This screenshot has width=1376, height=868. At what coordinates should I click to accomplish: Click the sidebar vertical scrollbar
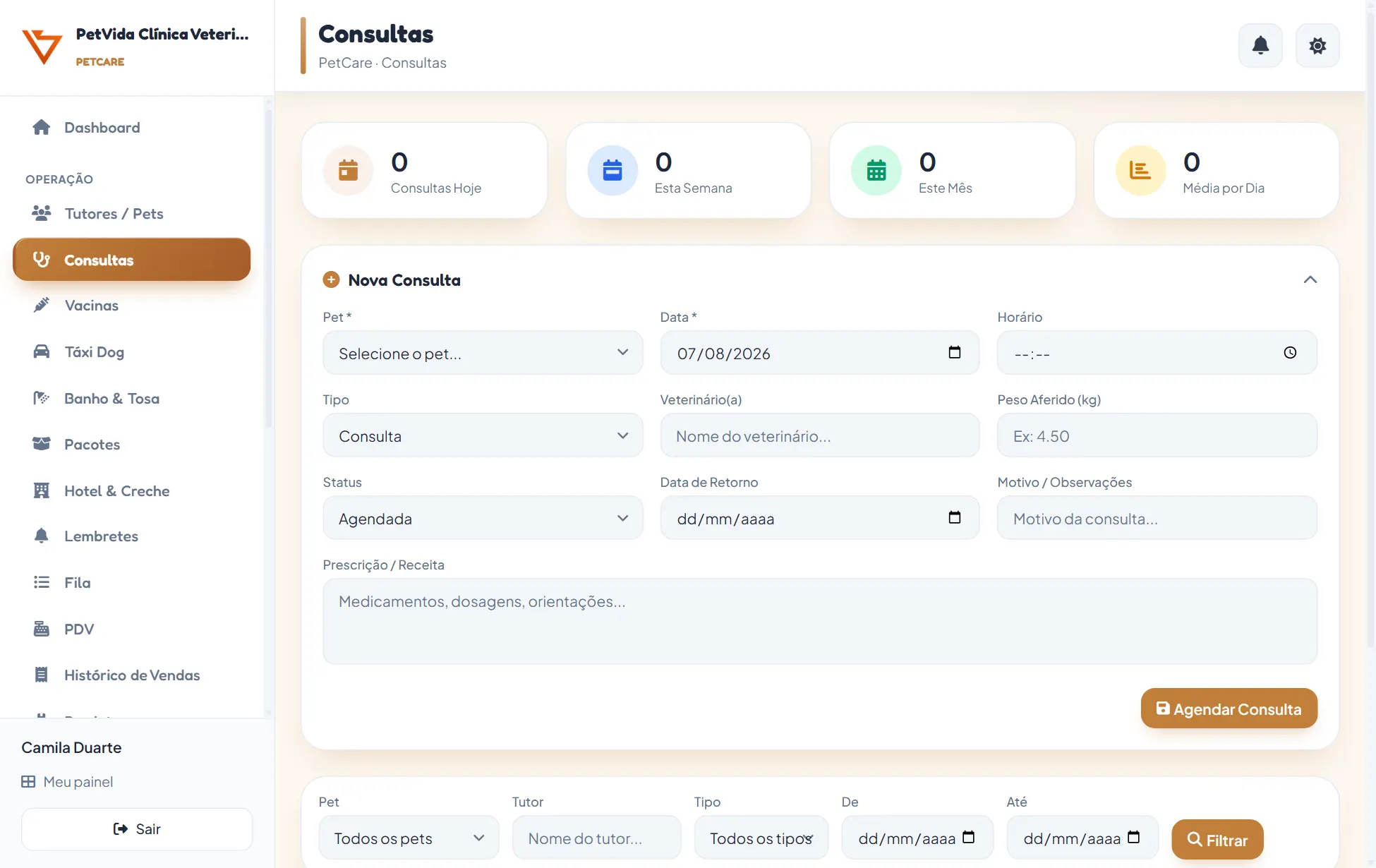click(x=268, y=268)
